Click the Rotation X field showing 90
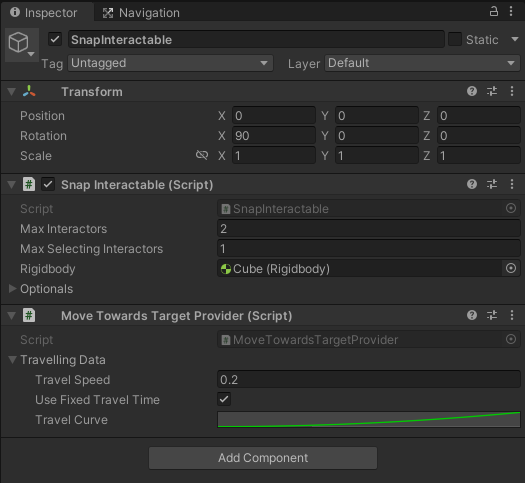This screenshot has height=483, width=525. pyautogui.click(x=274, y=136)
